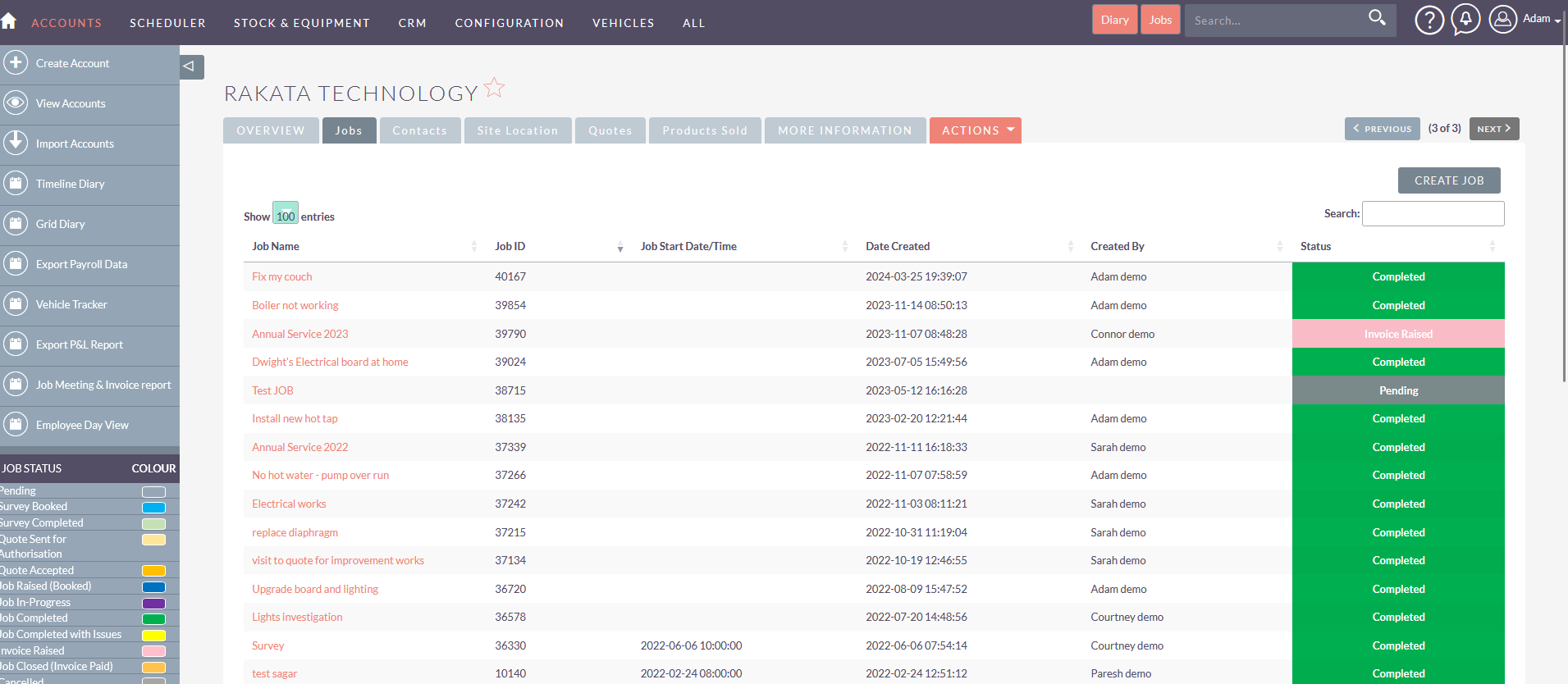
Task: Open the All menu
Action: tap(693, 23)
